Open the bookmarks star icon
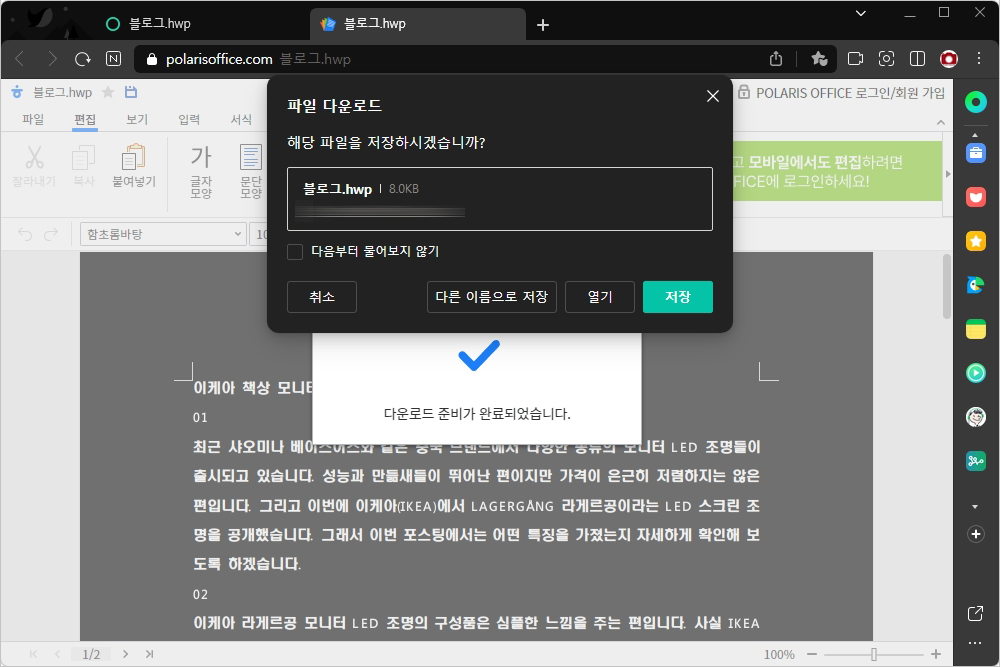 820,59
